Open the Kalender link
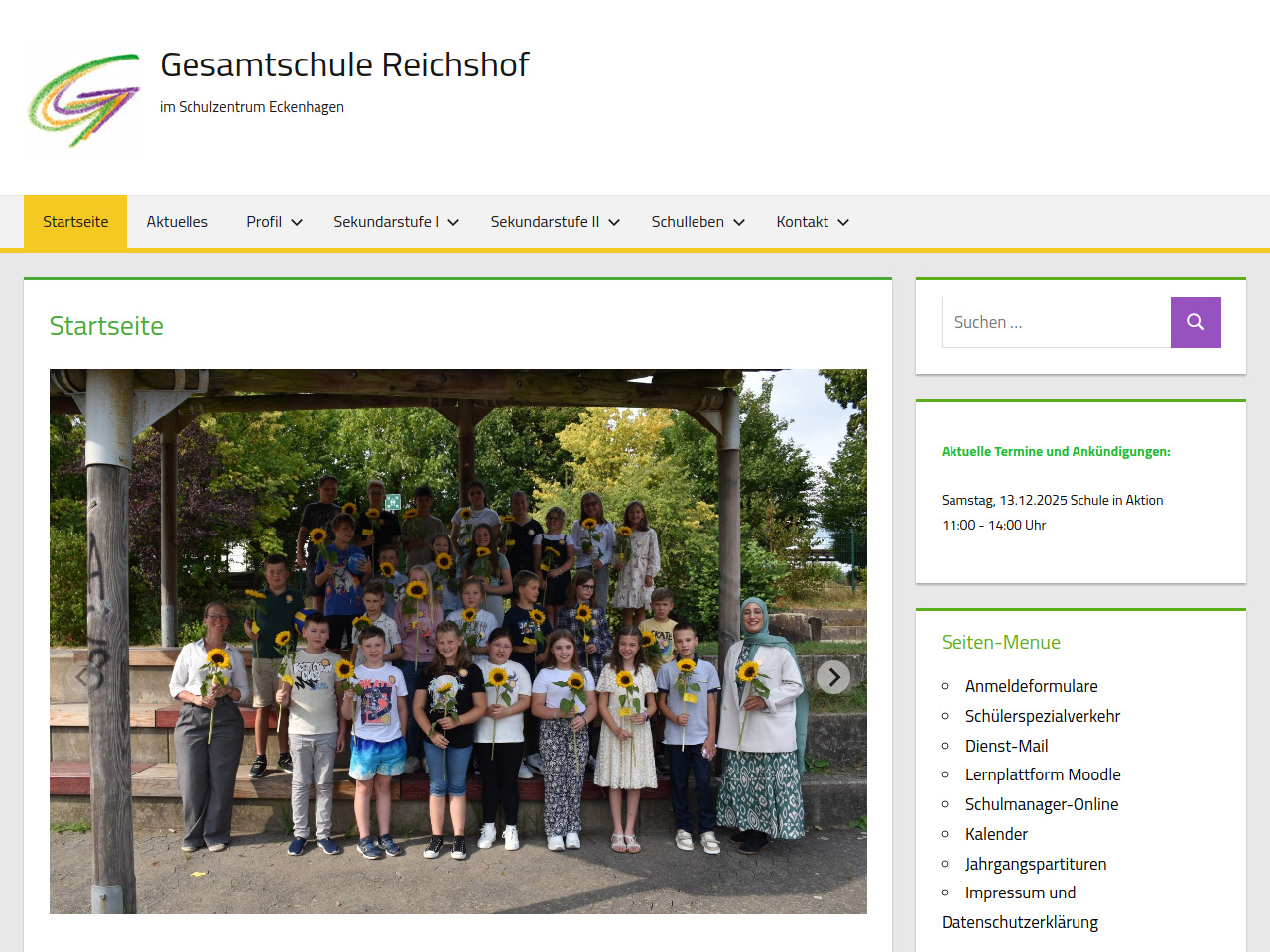1270x952 pixels. click(x=996, y=834)
